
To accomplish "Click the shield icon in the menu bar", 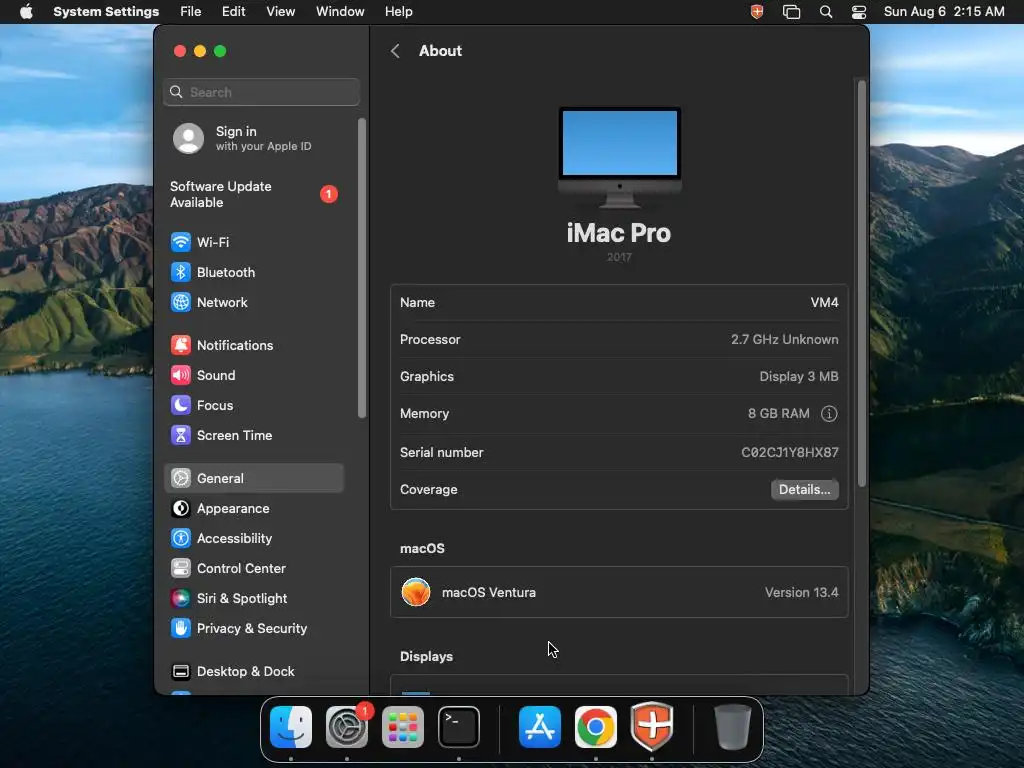I will tap(757, 12).
